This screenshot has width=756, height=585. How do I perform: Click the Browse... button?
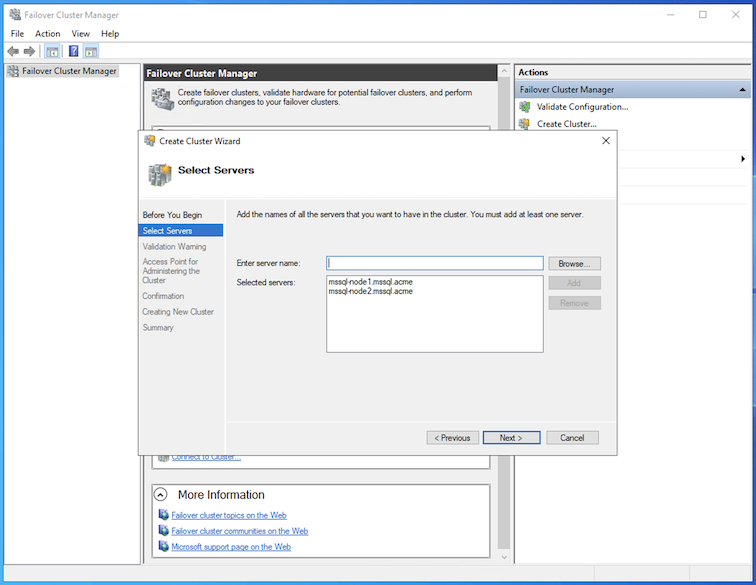click(x=574, y=263)
